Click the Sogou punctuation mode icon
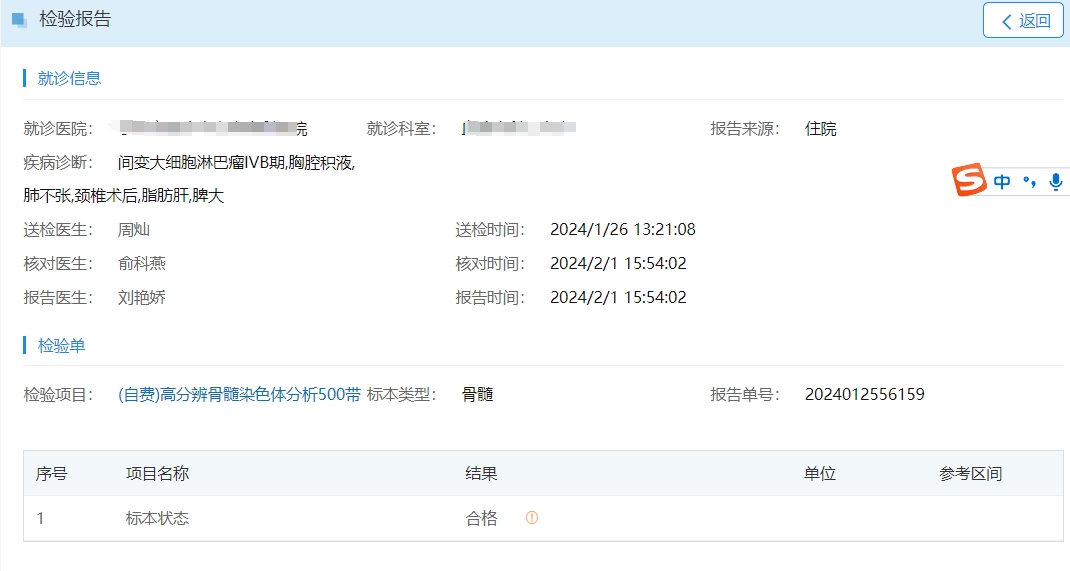Viewport: 1070px width, 571px height. (1029, 181)
